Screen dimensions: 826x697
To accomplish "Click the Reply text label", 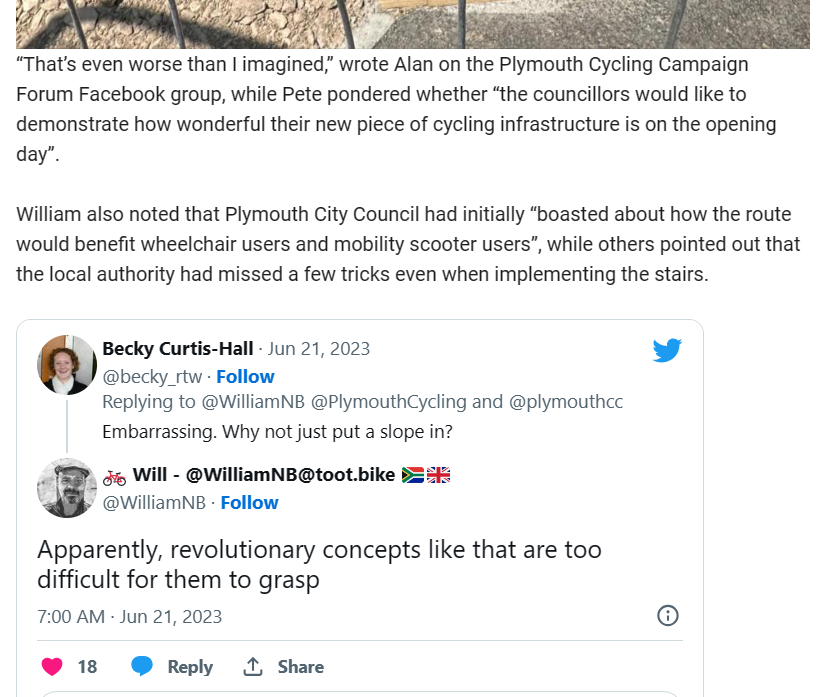I will coord(190,667).
